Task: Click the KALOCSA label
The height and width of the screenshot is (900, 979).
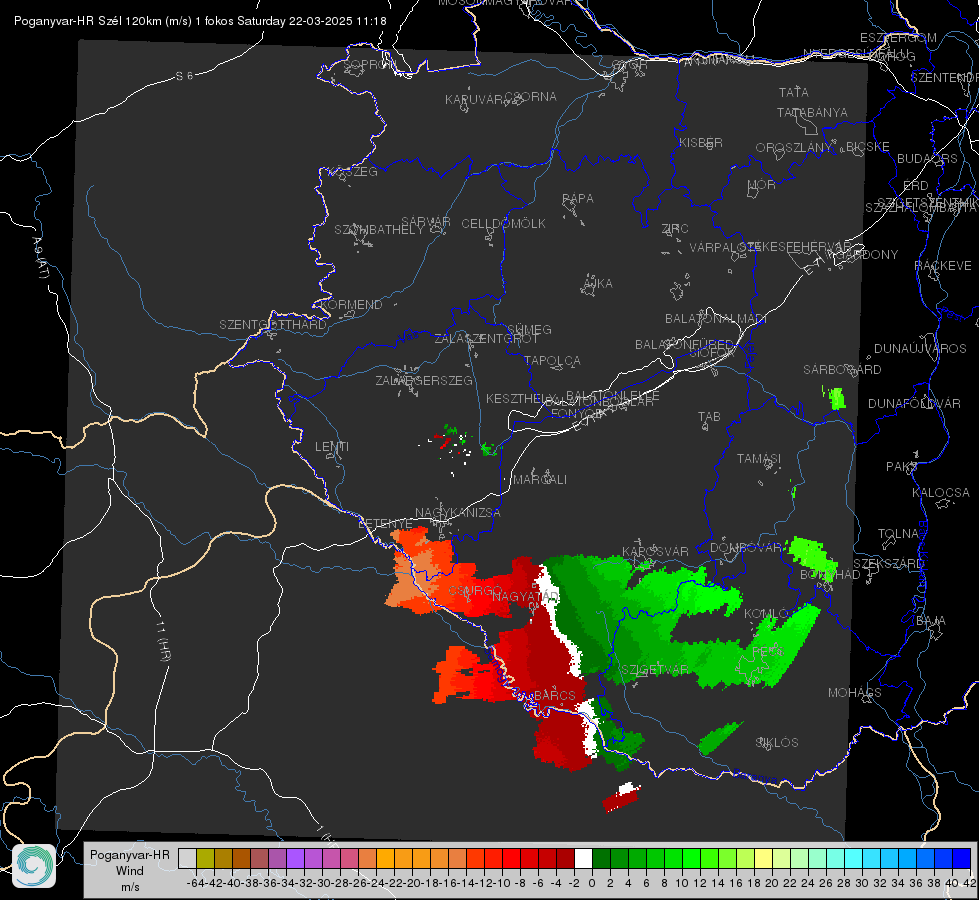Action: pos(940,493)
